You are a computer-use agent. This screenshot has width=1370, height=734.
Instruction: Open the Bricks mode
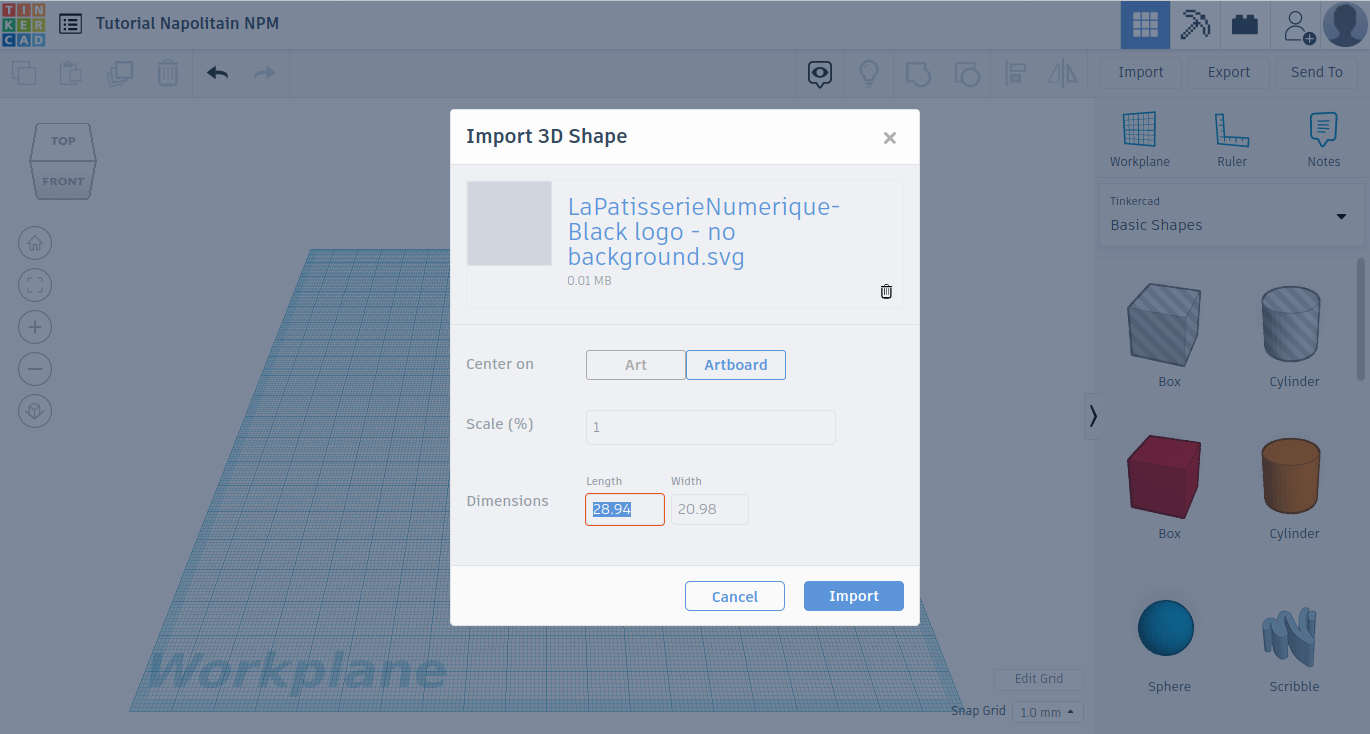coord(1245,25)
